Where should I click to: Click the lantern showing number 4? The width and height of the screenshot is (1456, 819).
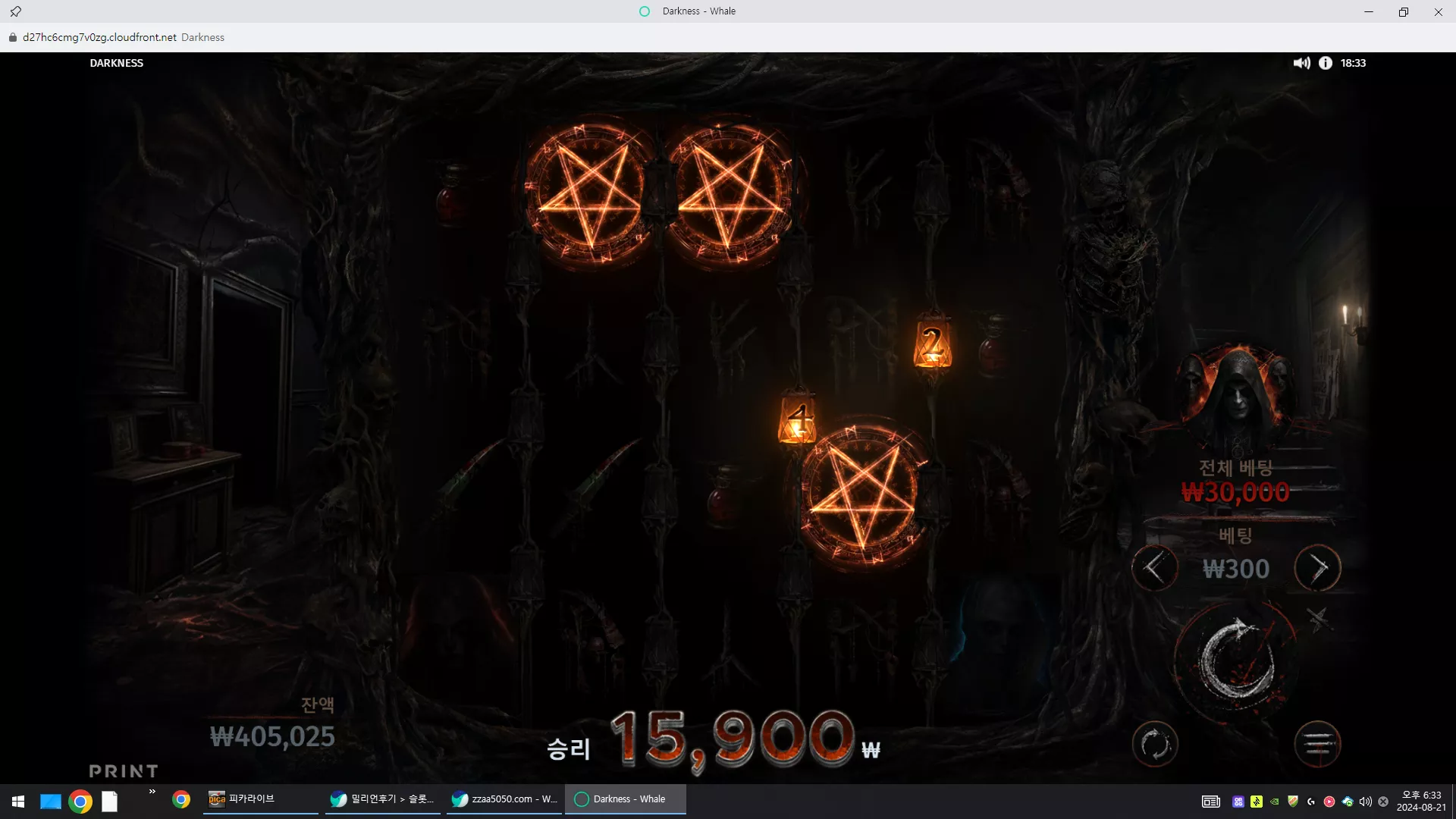[797, 417]
